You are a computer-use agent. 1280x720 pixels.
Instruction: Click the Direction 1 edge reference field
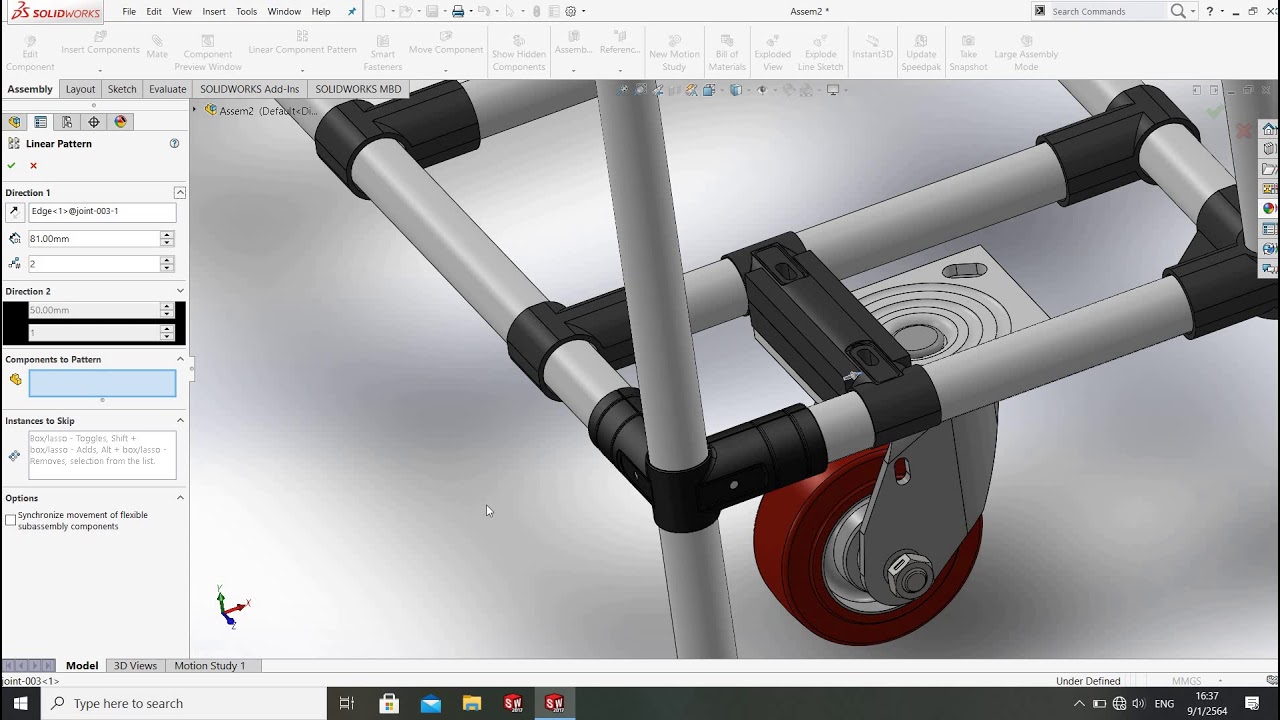point(102,212)
